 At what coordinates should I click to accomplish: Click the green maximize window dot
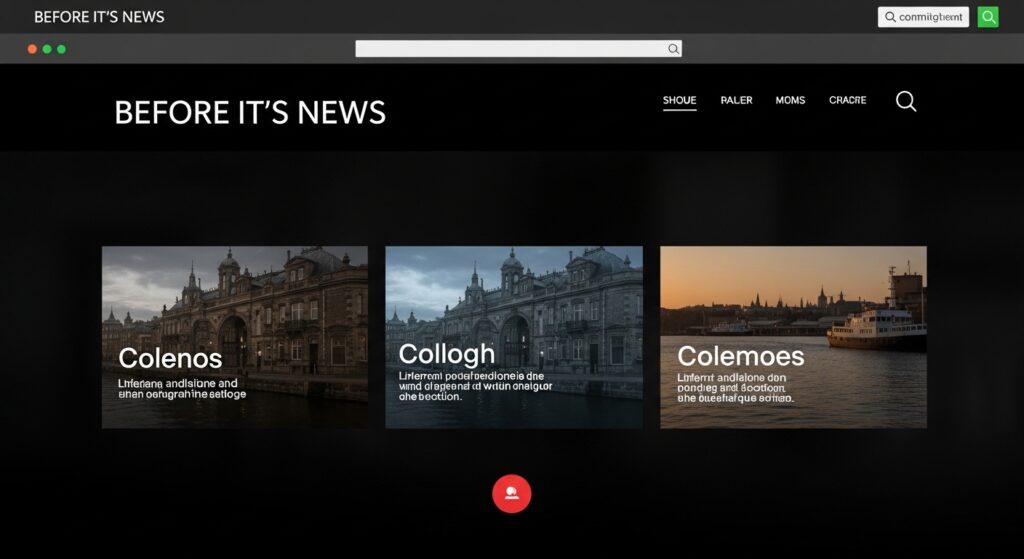tap(62, 49)
